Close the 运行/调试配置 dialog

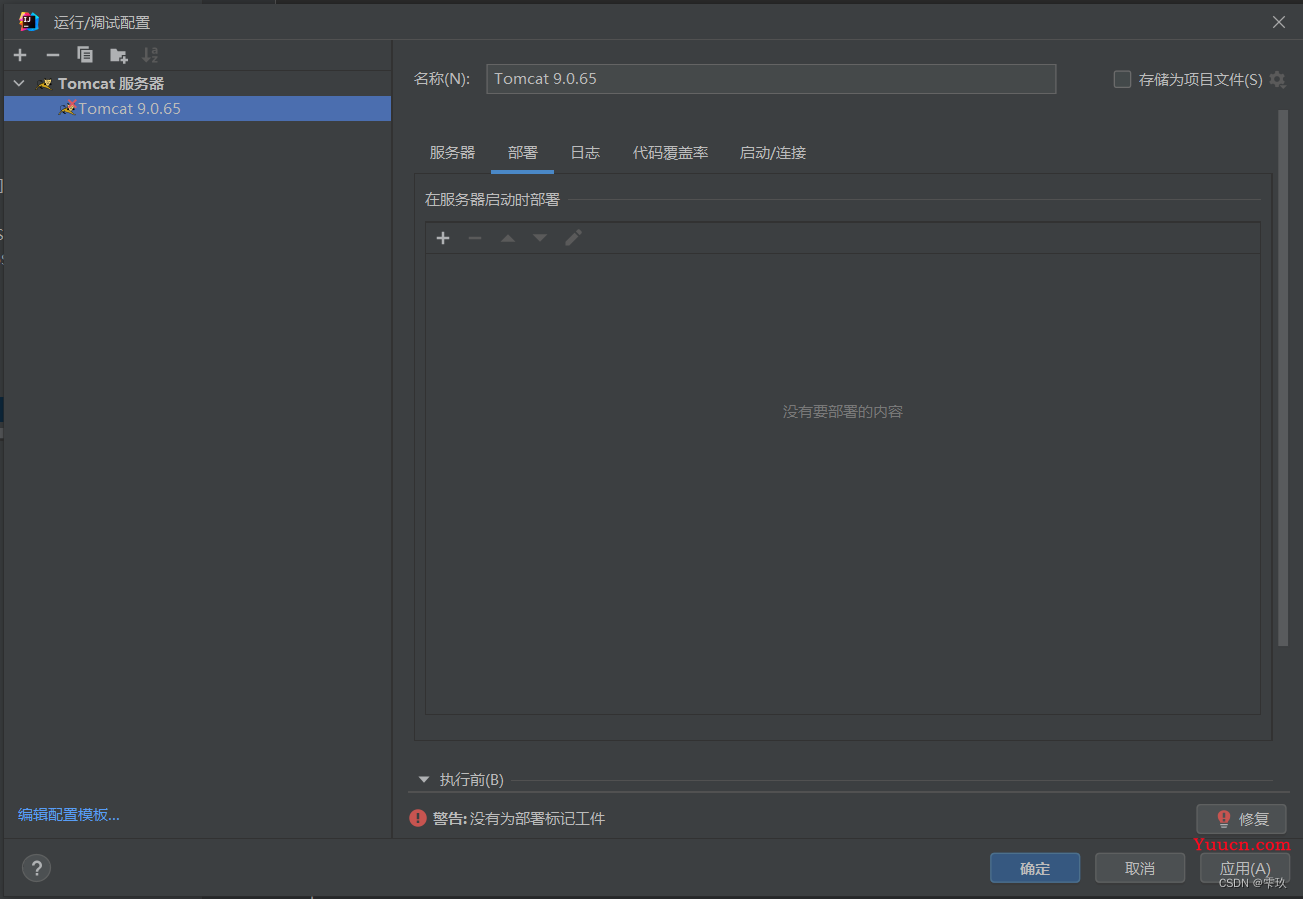[1279, 22]
